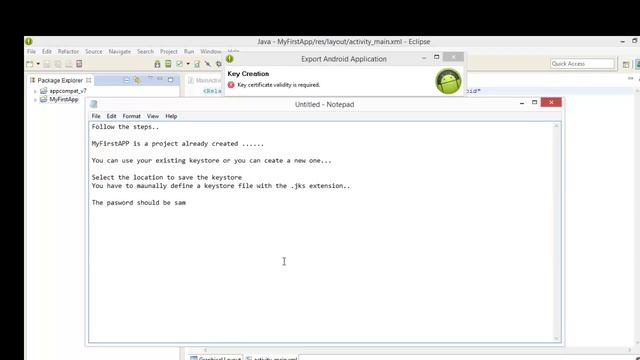This screenshot has height=360, width=640.
Task: Click the line about .jks extension
Action: click(221, 186)
